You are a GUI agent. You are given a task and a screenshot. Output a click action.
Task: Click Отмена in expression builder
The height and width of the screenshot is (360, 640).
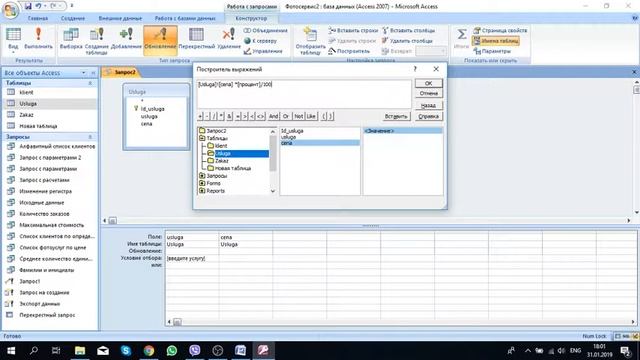(x=428, y=93)
